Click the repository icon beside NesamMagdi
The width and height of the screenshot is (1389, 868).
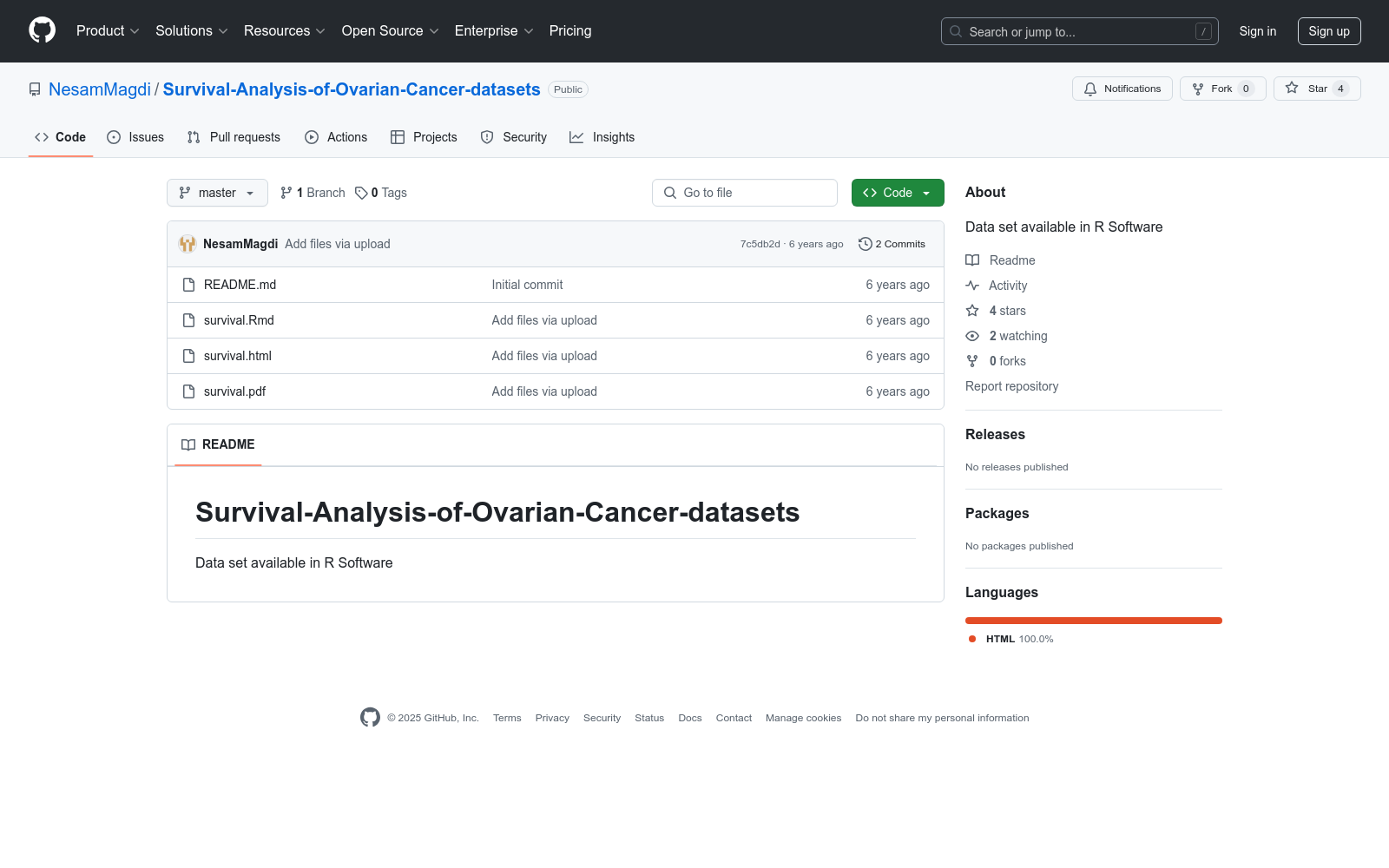coord(35,89)
